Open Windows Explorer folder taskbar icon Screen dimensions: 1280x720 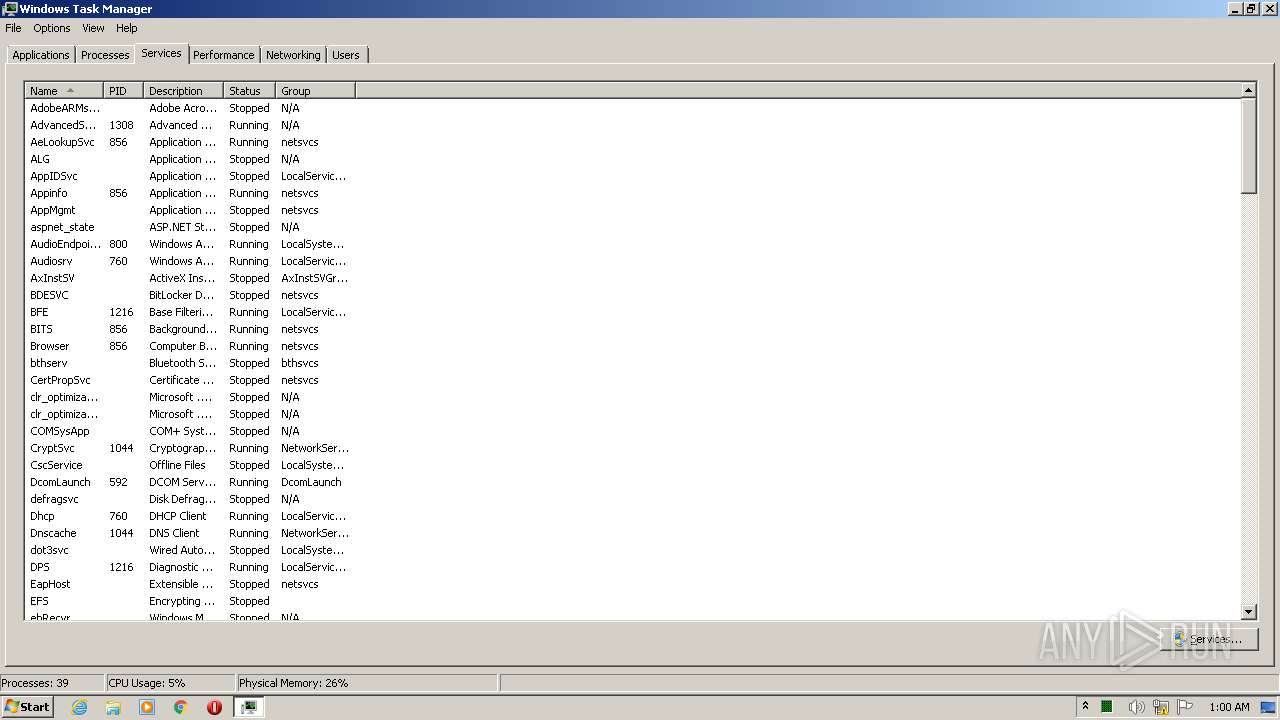(113, 707)
